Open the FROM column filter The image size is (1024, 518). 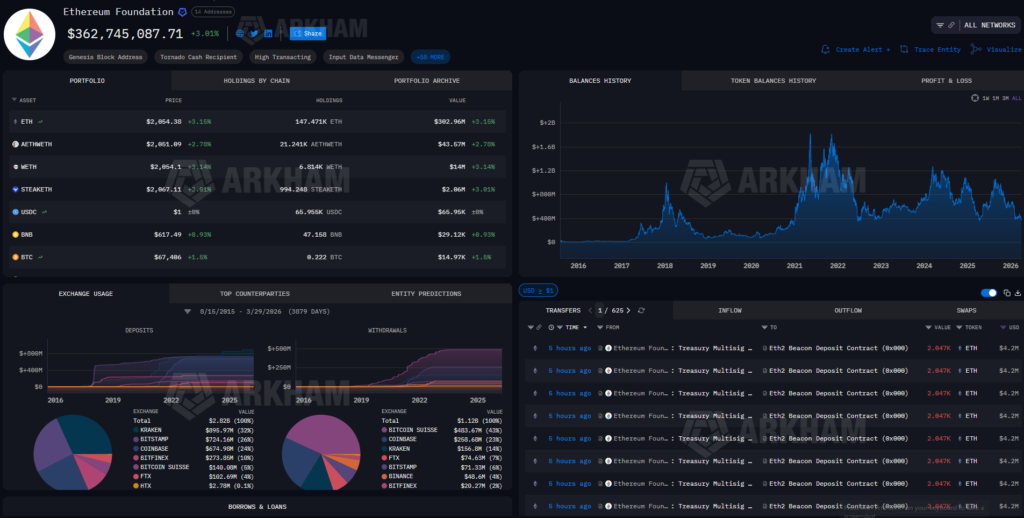600,327
